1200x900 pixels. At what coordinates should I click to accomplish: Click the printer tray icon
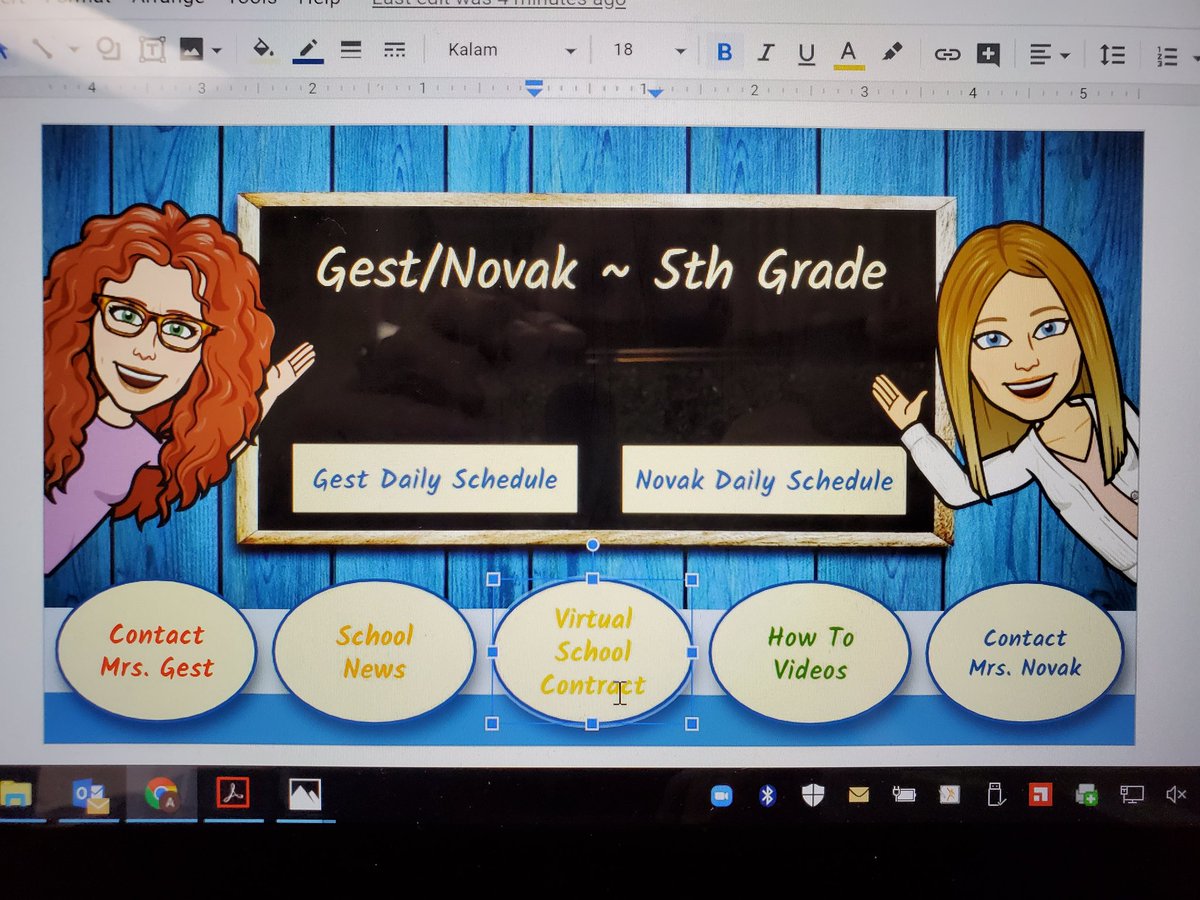1086,795
